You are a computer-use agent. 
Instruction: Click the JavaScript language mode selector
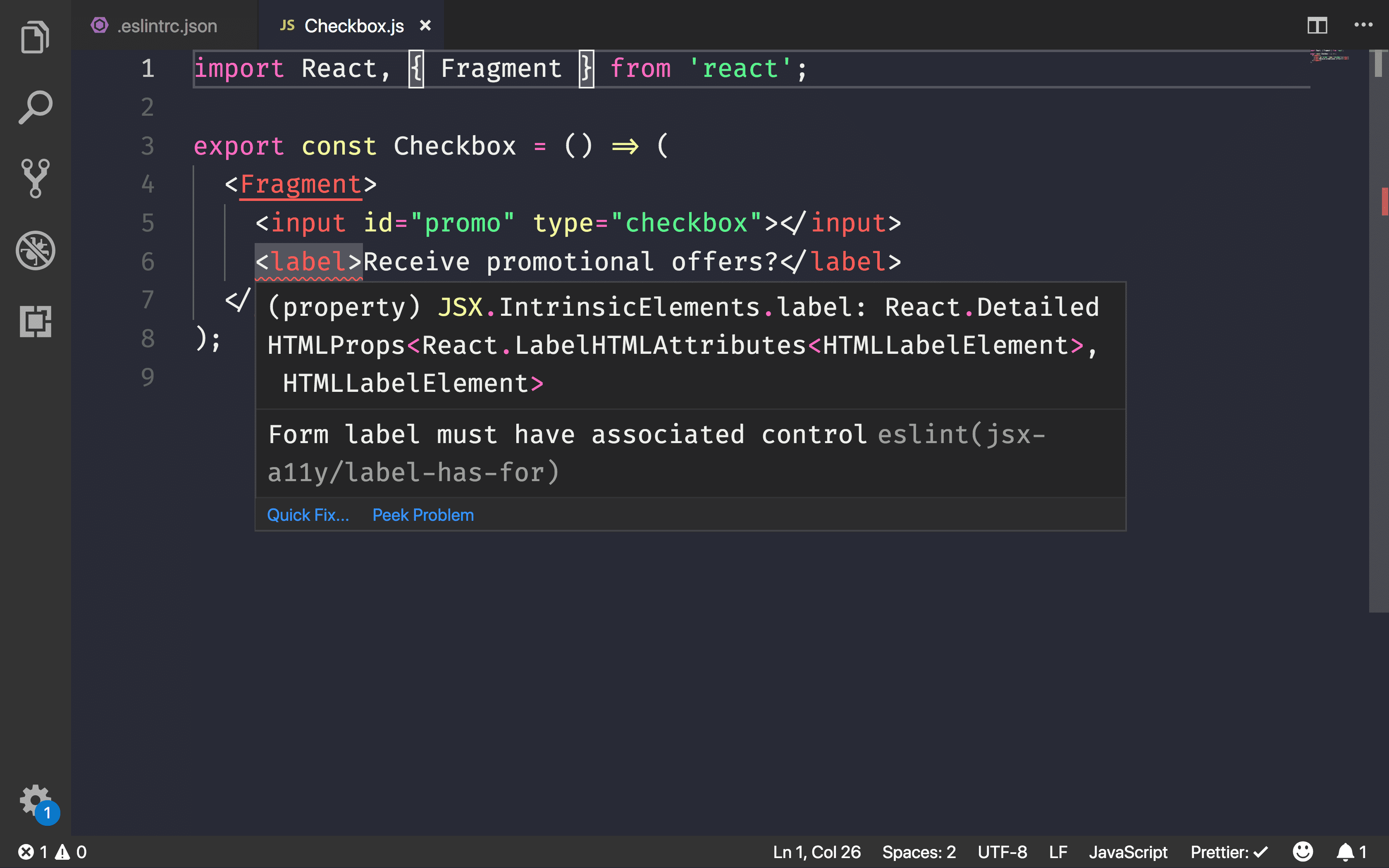[1128, 851]
